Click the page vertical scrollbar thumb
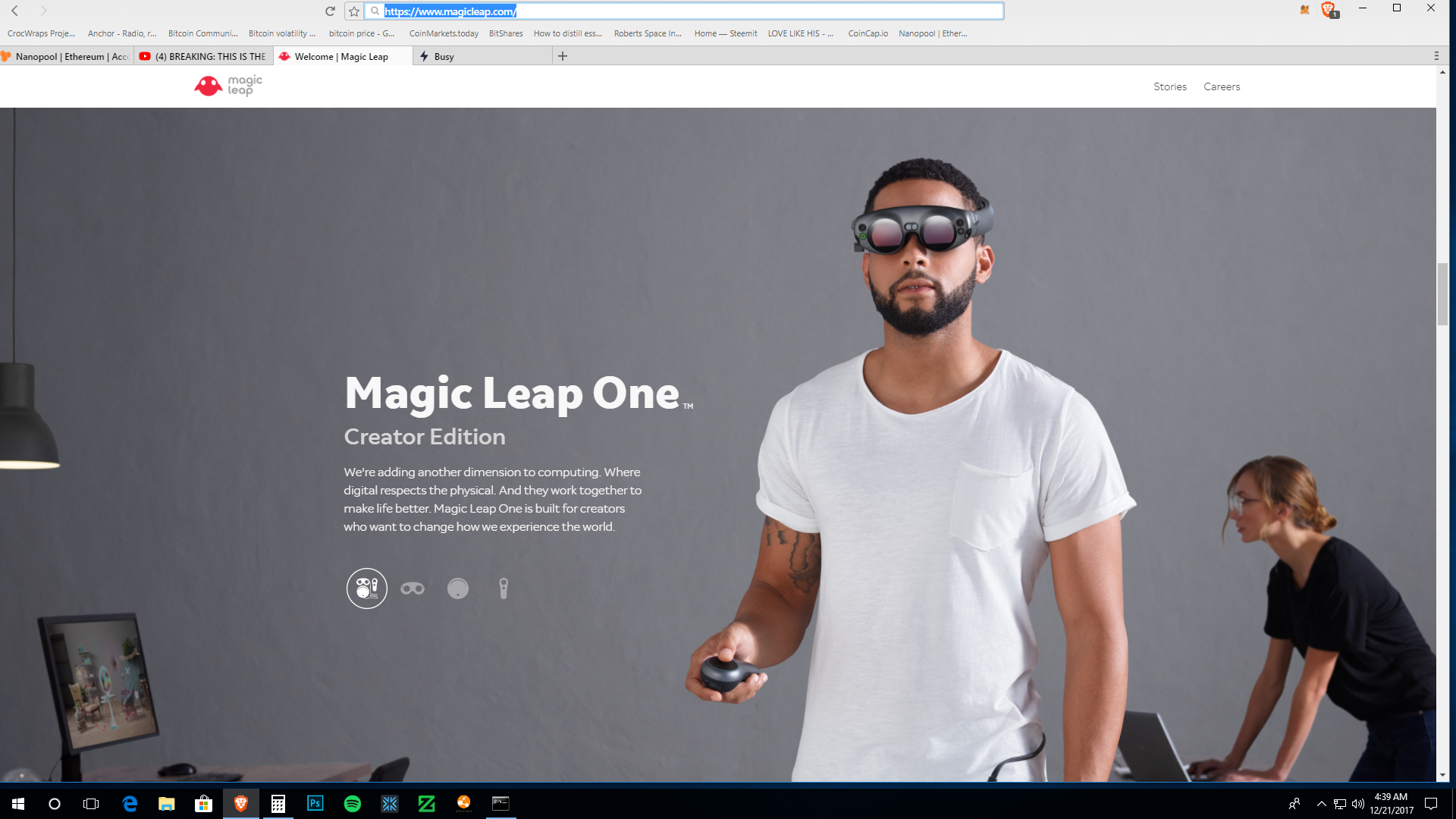1456x819 pixels. click(1442, 293)
